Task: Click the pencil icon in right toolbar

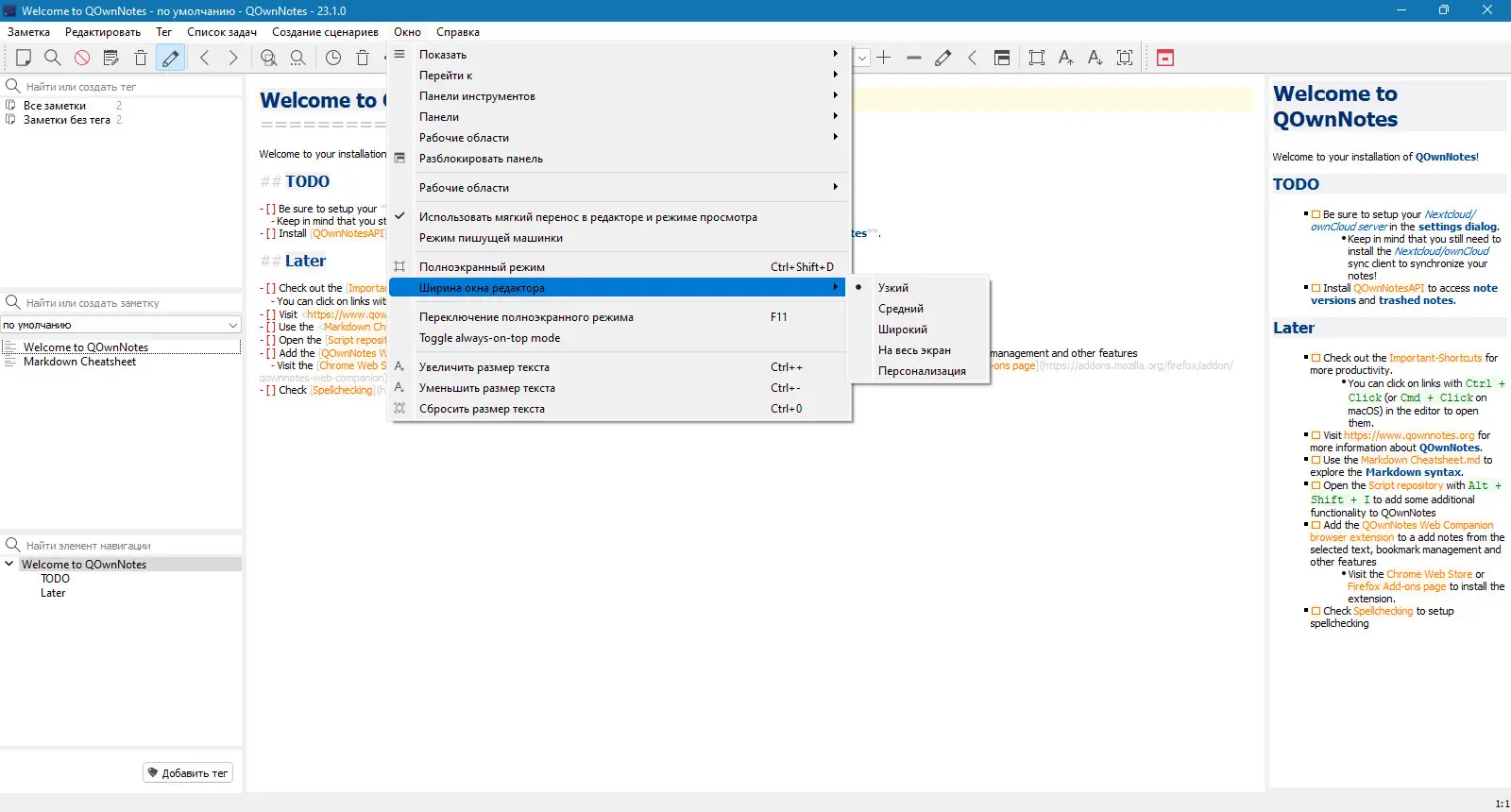Action: [942, 58]
